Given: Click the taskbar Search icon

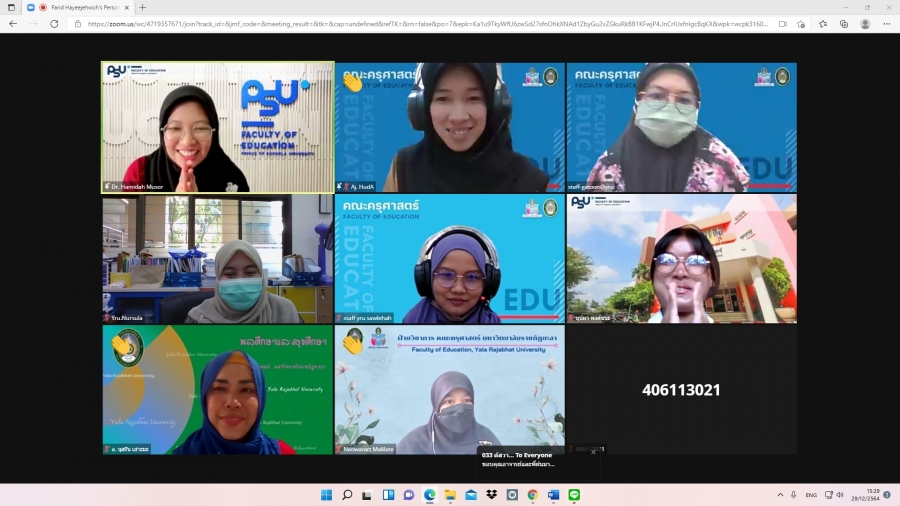Looking at the screenshot, I should point(347,495).
